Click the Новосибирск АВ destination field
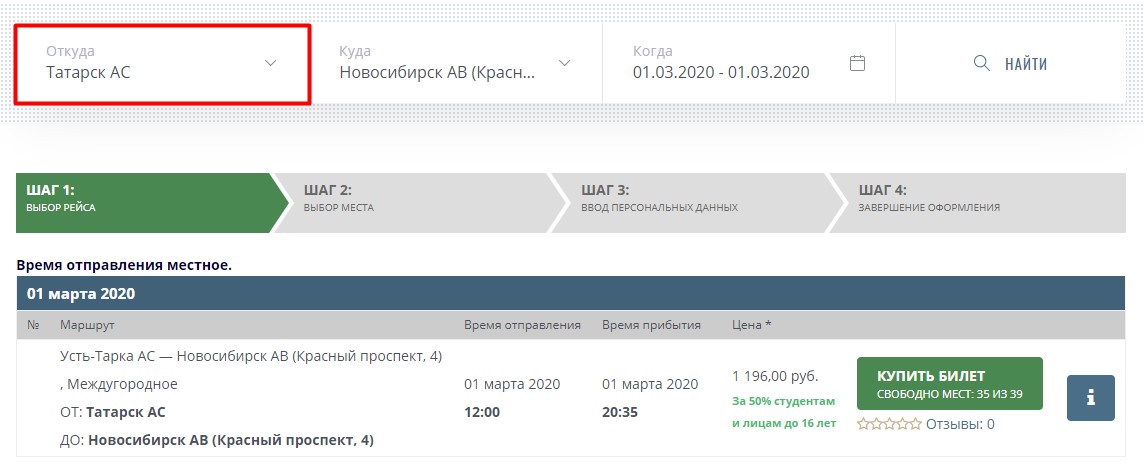Viewport: 1144px width, 469px height. pyautogui.click(x=456, y=63)
